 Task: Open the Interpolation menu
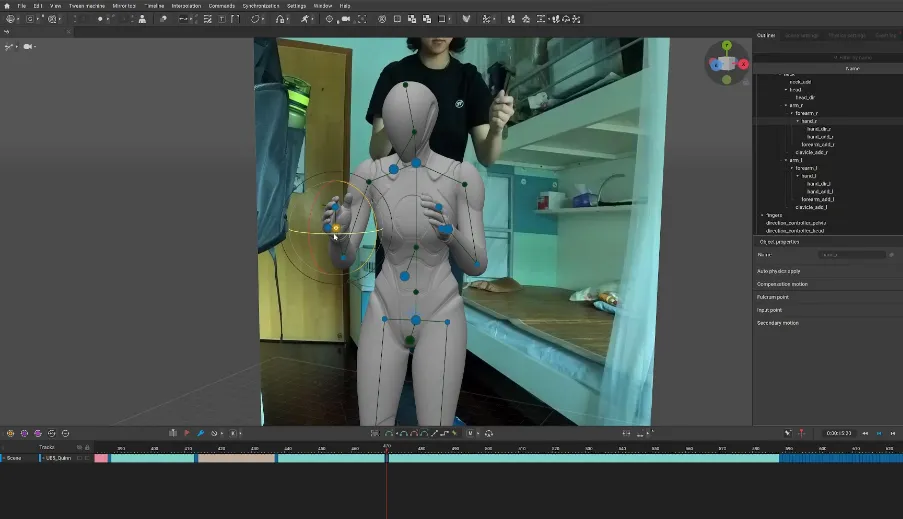tap(186, 6)
